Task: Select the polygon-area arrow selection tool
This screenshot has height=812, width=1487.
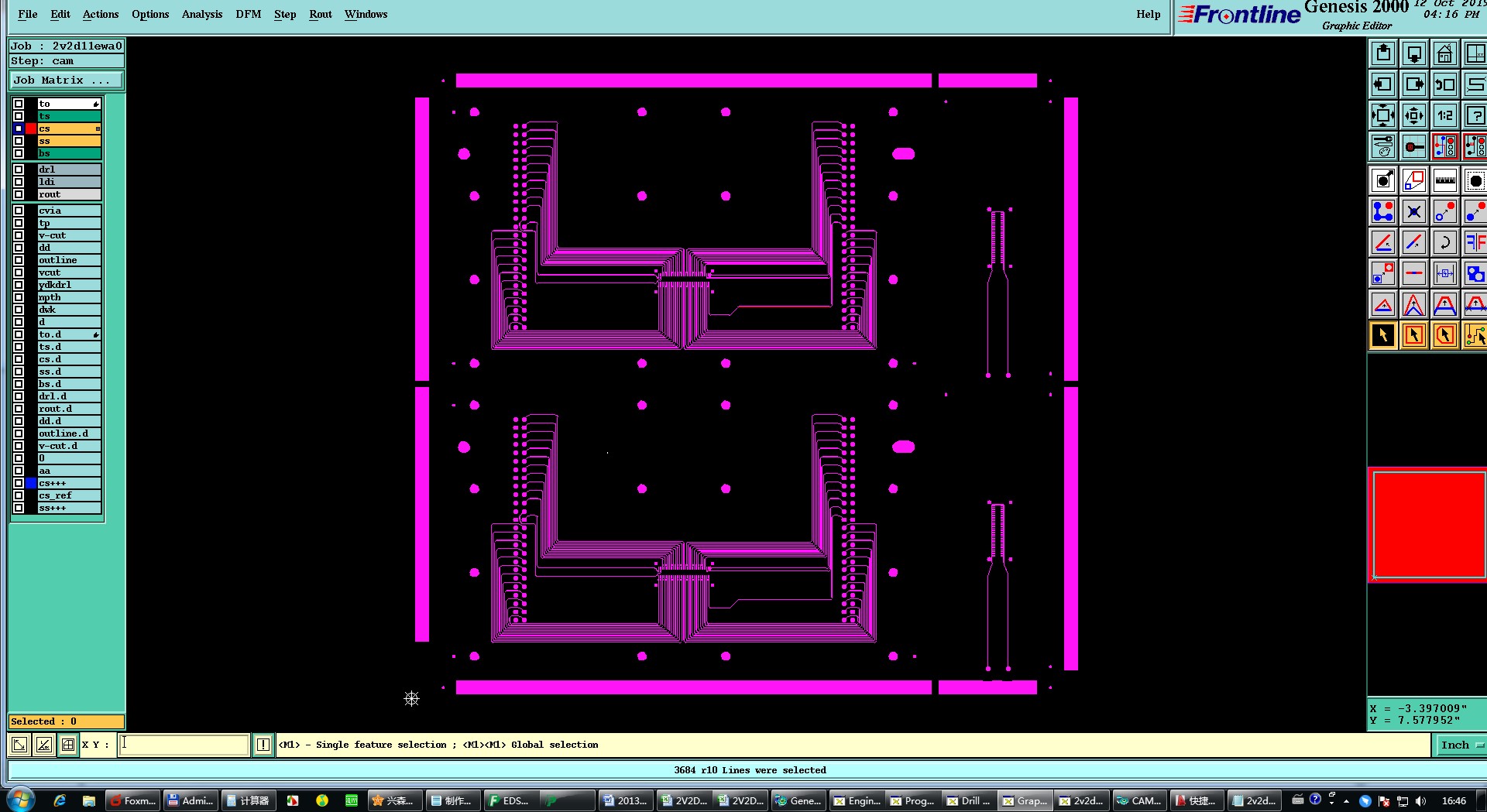Action: tap(1445, 335)
